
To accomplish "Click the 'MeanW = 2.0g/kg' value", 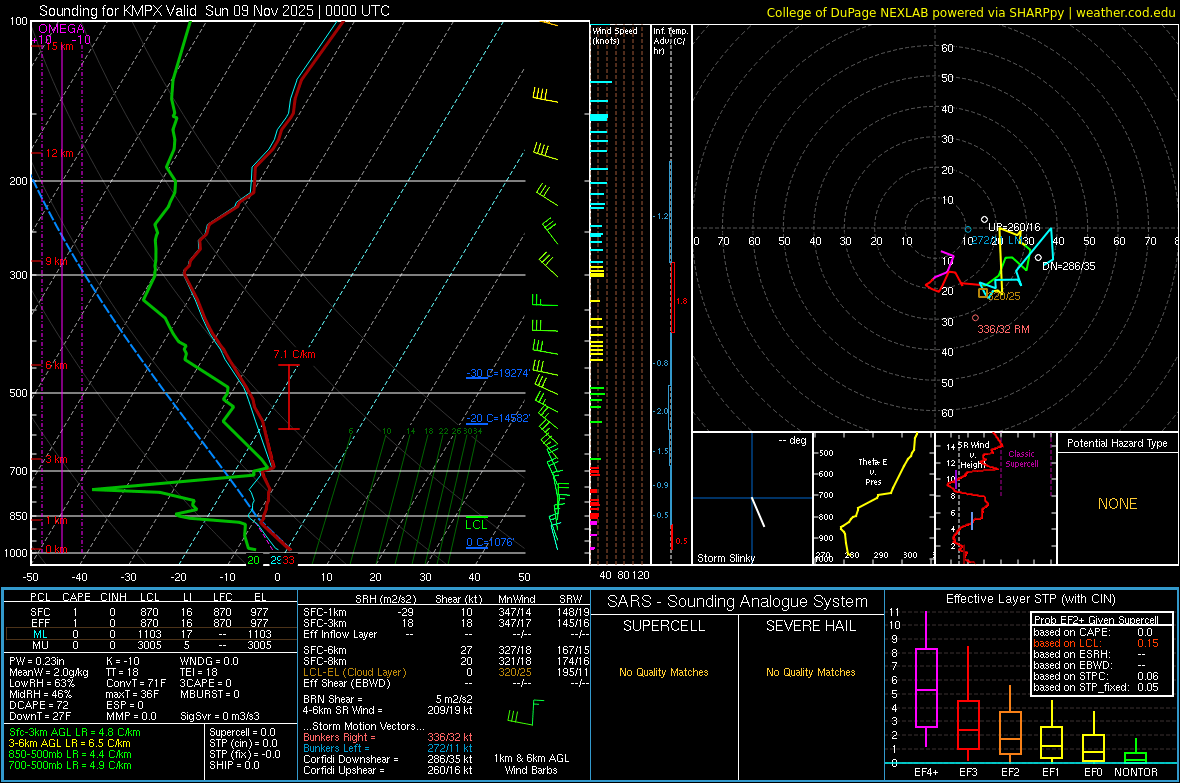I will tap(49, 672).
